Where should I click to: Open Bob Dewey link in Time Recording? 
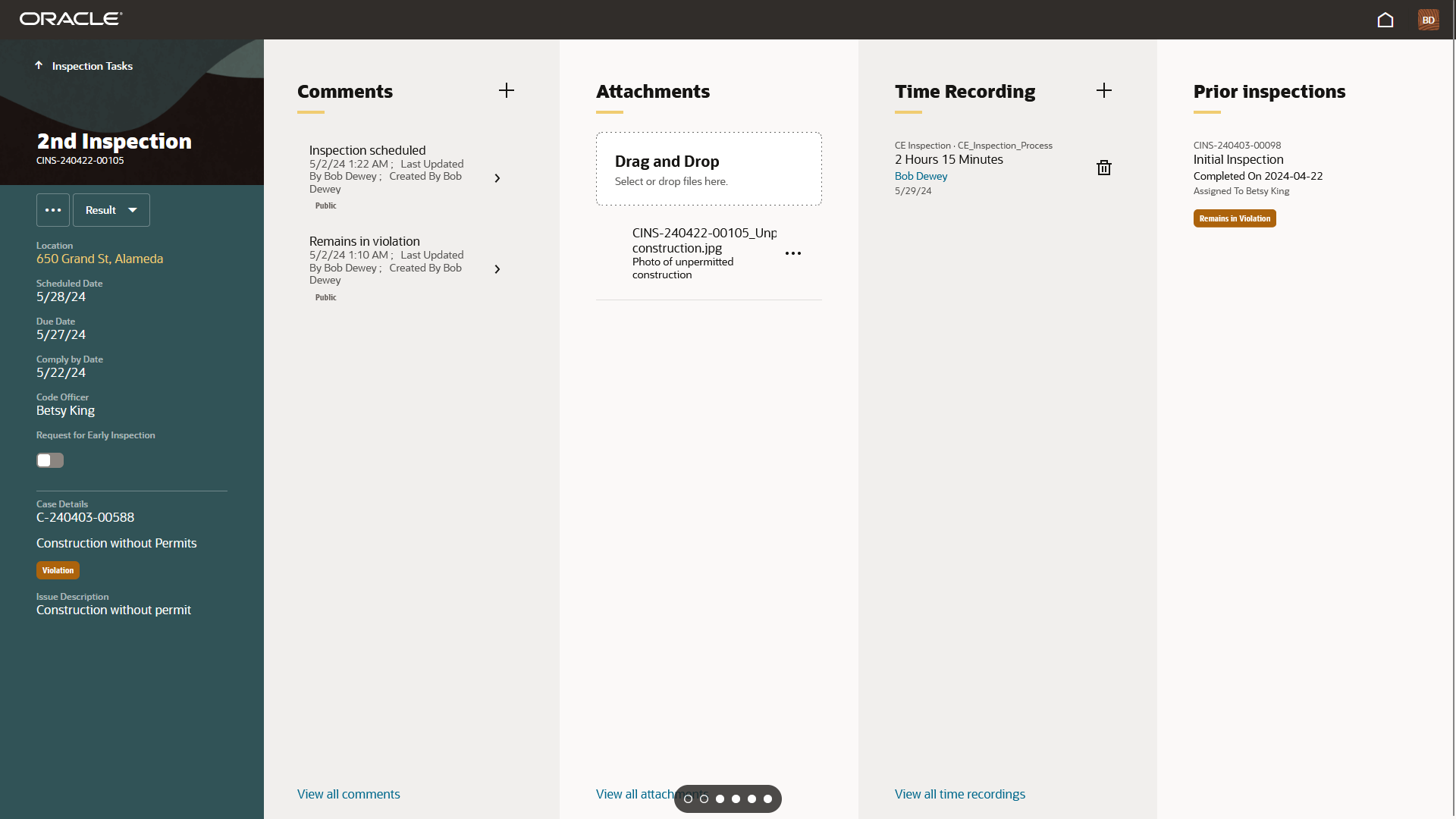tap(921, 176)
